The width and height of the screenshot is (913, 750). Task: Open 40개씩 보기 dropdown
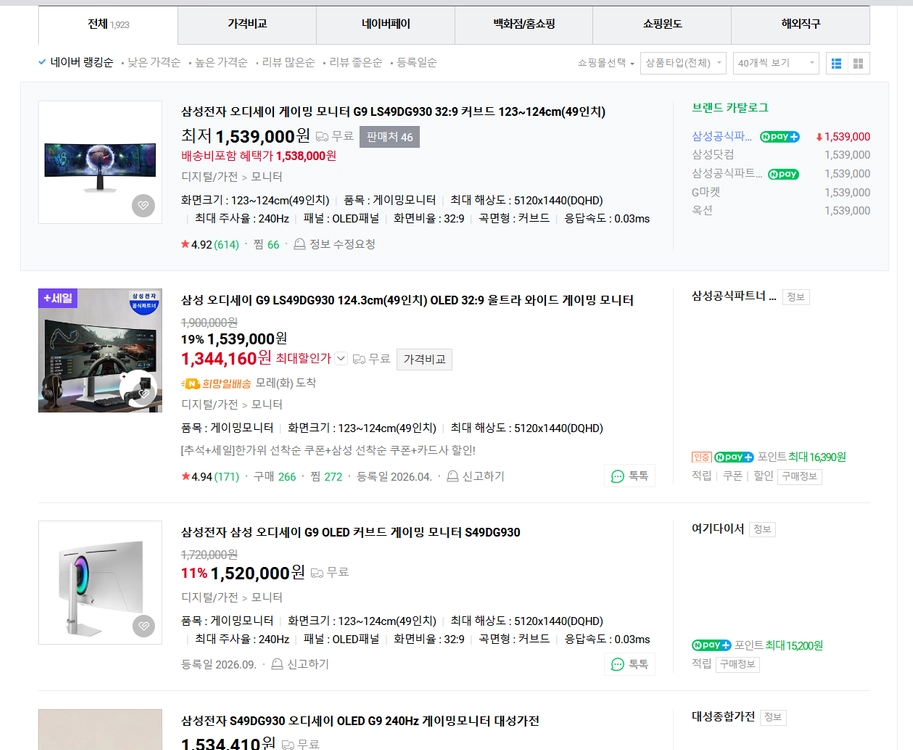[x=776, y=63]
